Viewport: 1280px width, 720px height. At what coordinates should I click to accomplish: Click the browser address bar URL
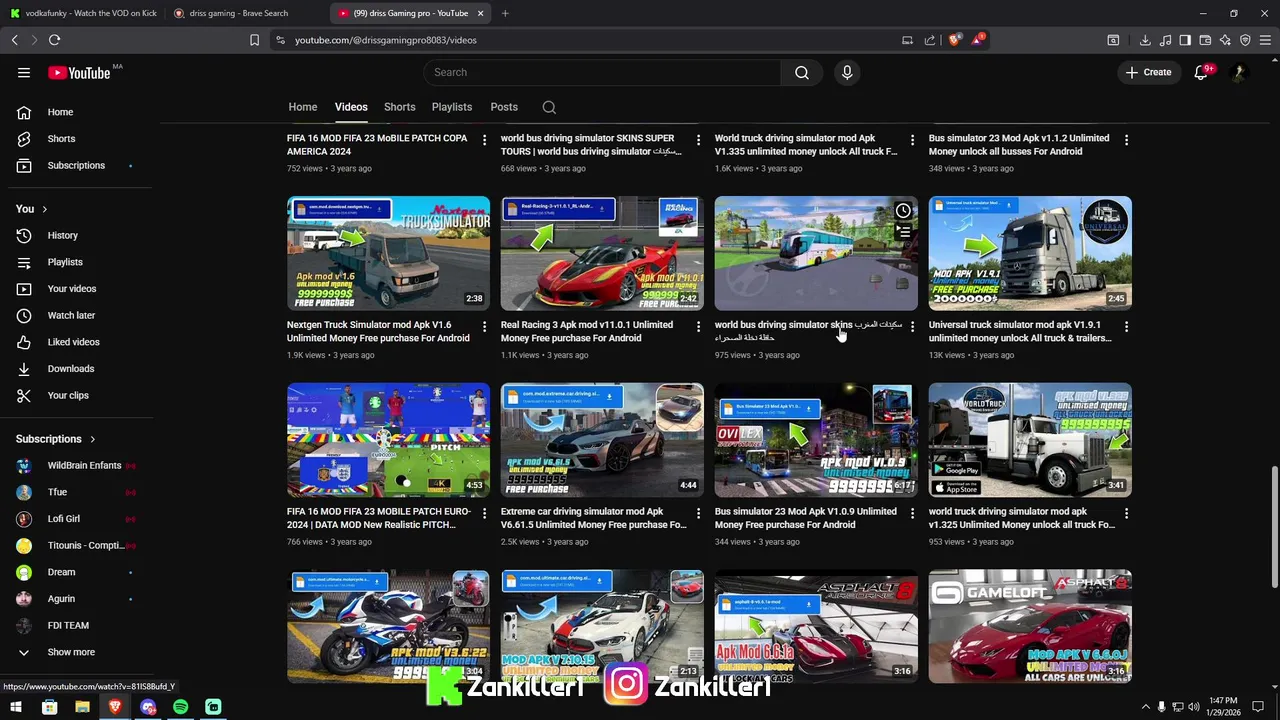click(x=385, y=40)
